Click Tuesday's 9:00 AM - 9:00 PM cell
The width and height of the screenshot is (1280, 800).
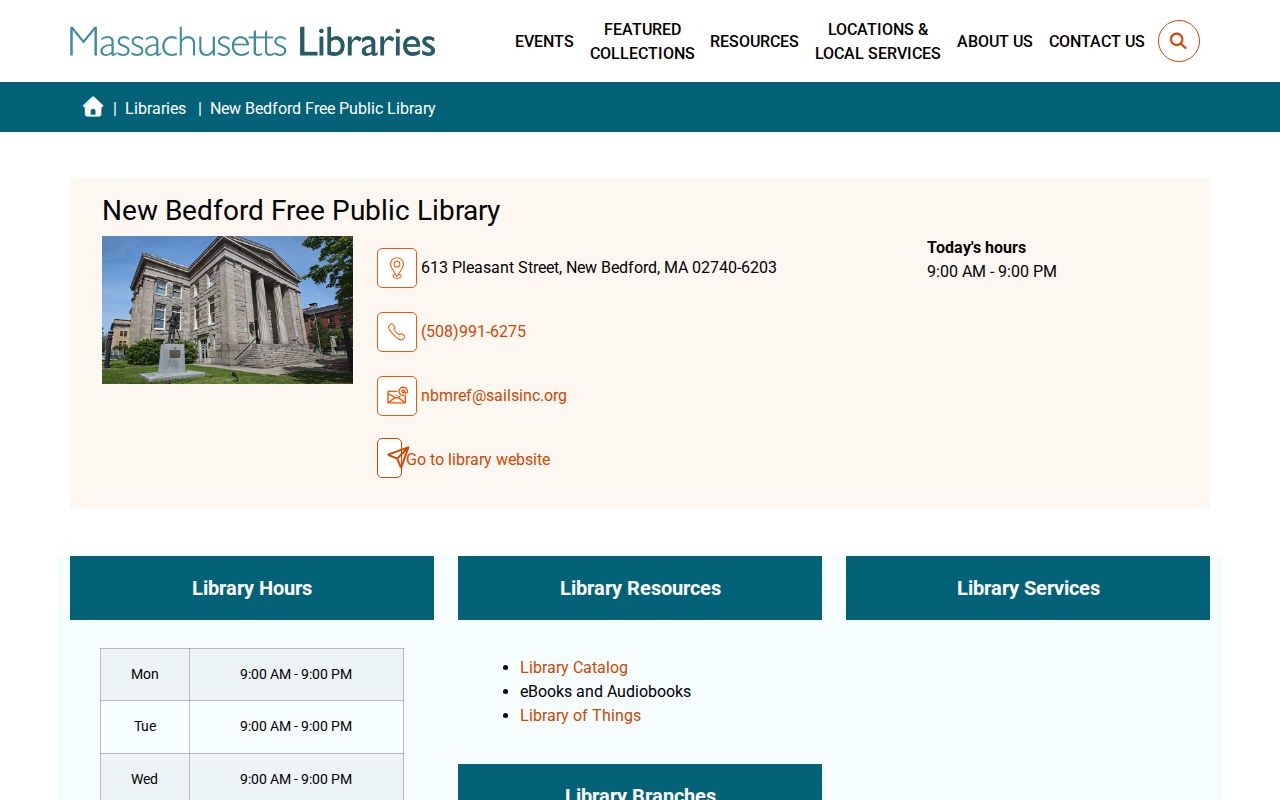click(296, 726)
